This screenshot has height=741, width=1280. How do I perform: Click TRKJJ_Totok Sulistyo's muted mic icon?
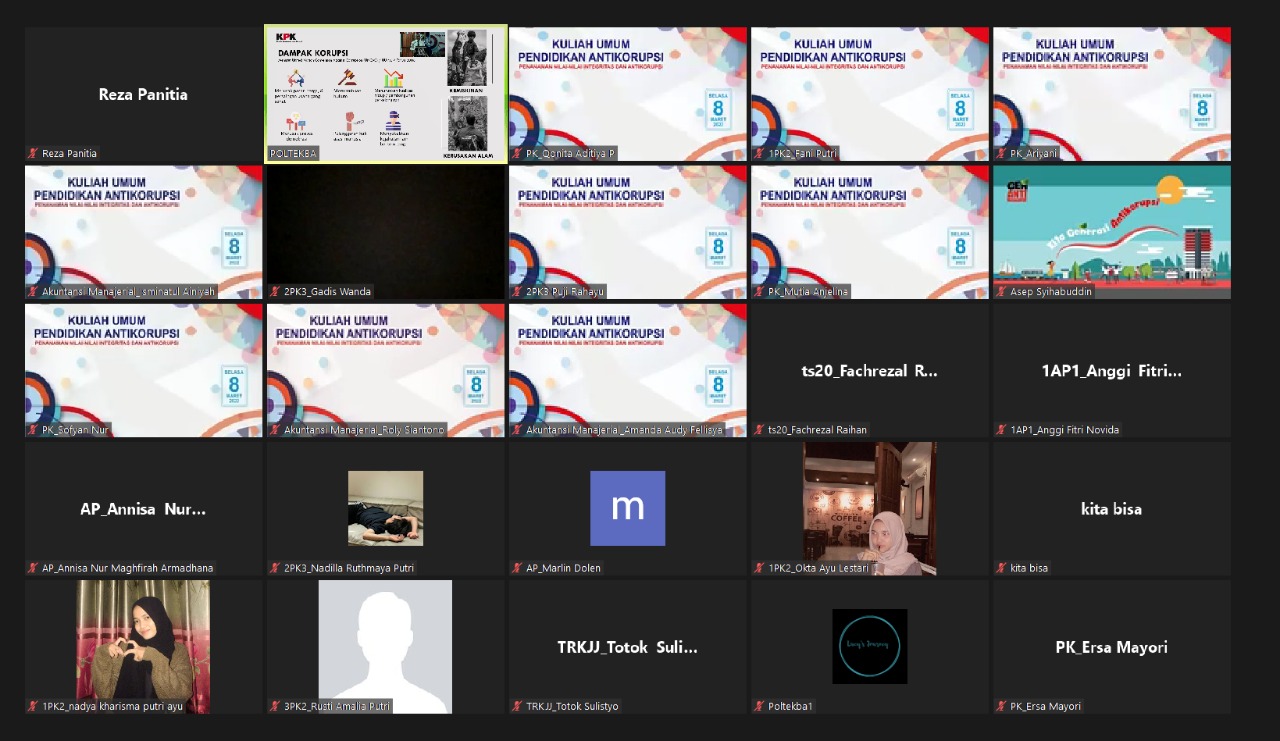pyautogui.click(x=517, y=706)
